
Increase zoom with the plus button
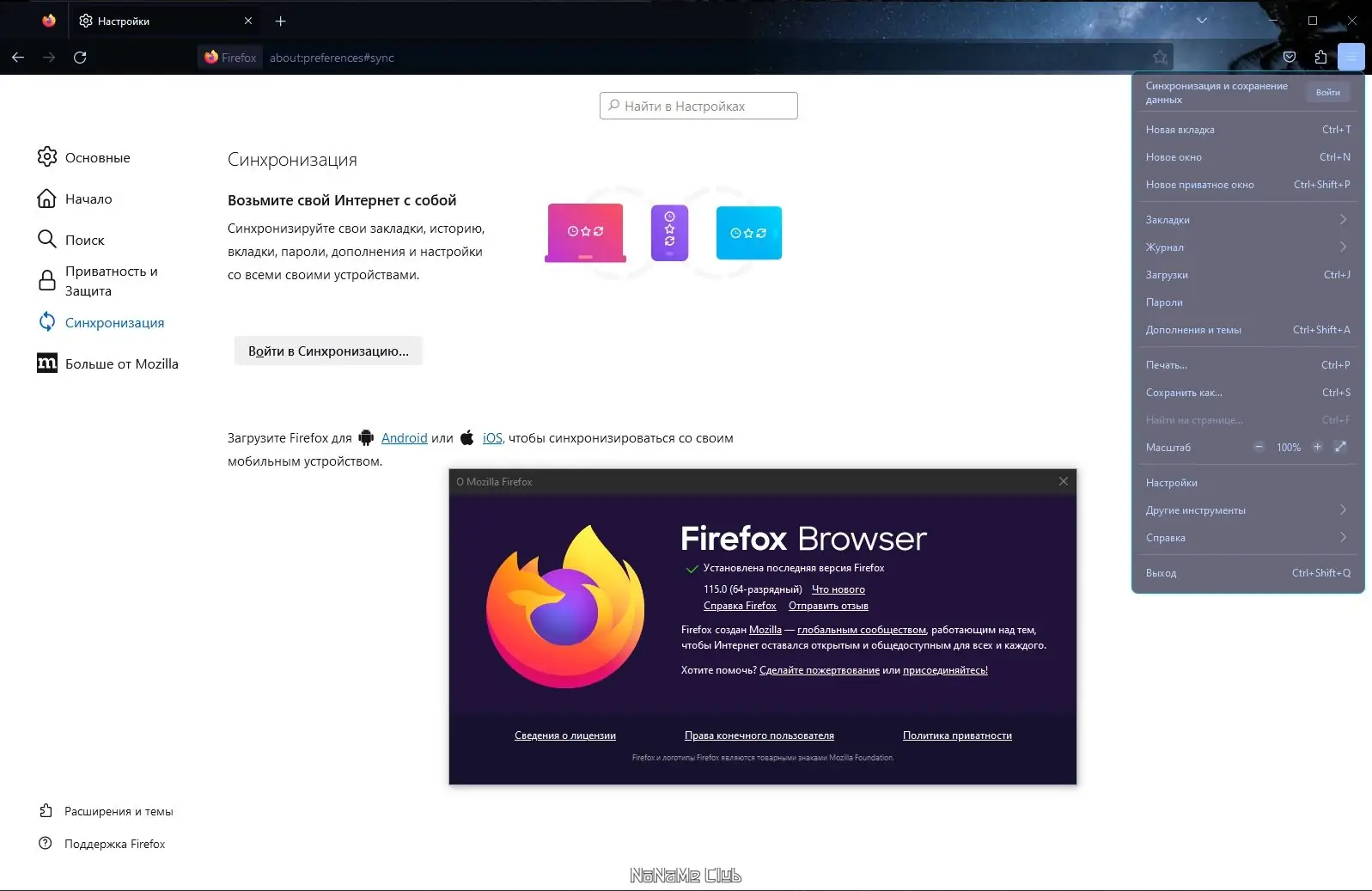point(1317,447)
